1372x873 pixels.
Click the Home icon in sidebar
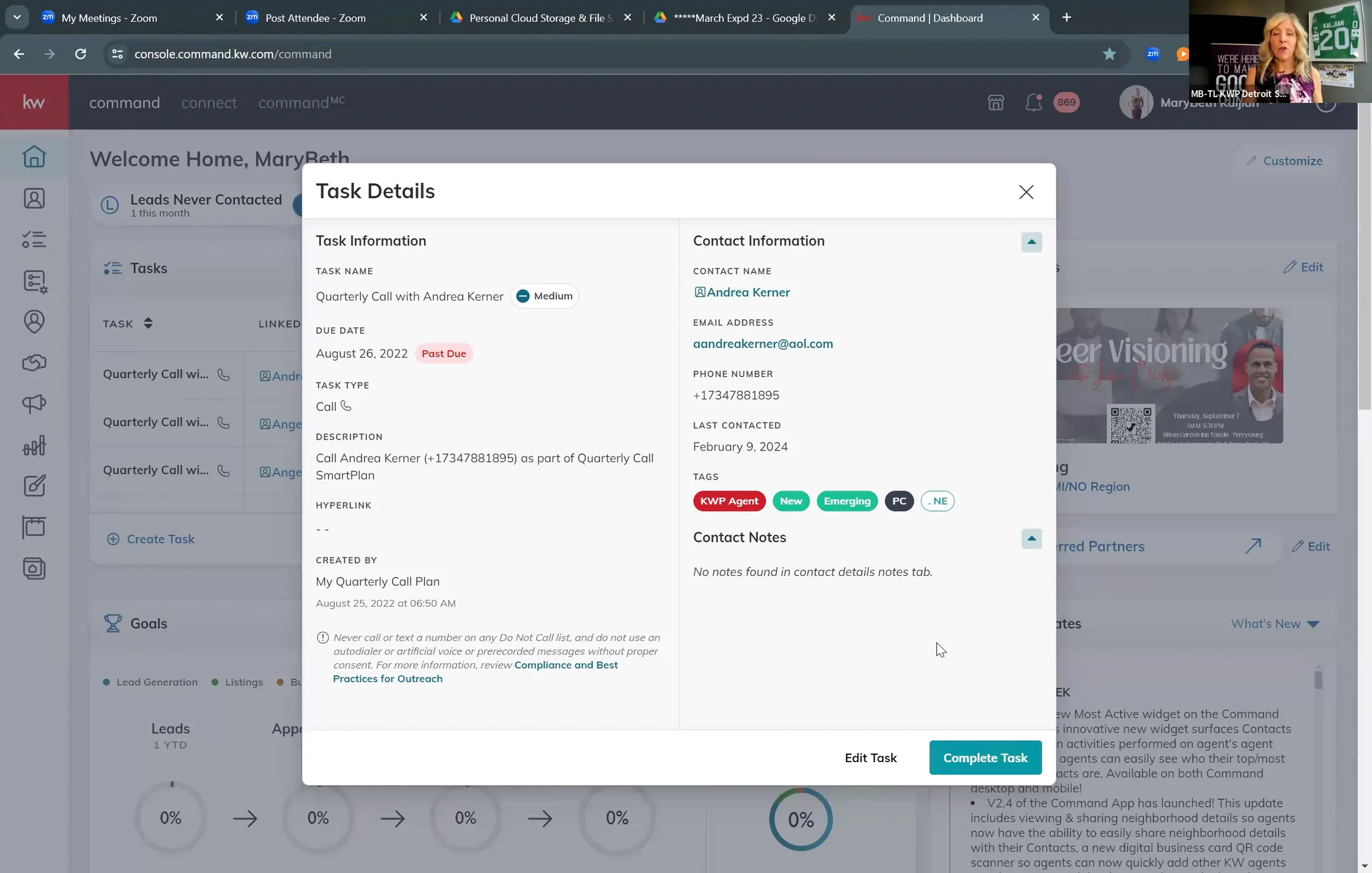click(x=34, y=156)
